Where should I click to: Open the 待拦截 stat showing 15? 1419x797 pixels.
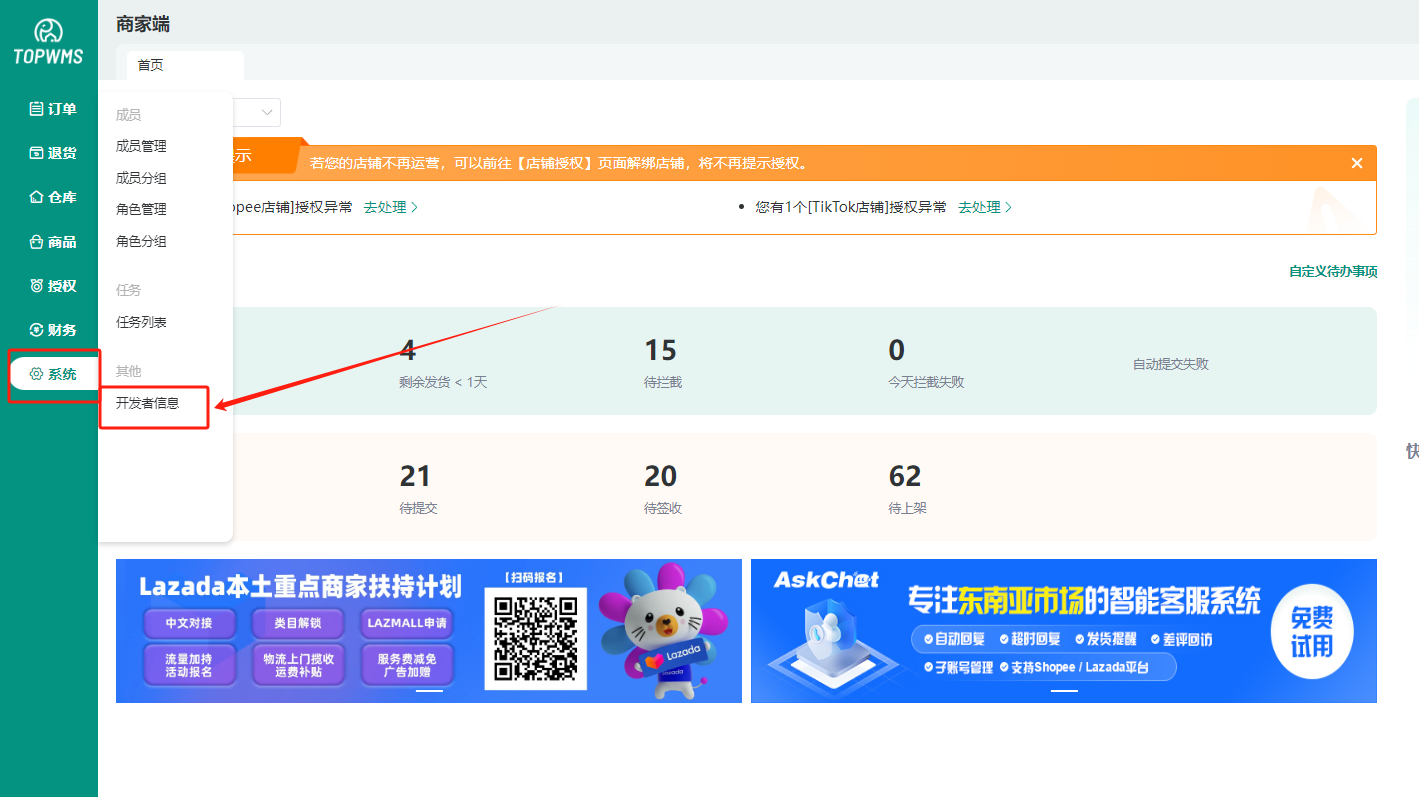click(663, 362)
